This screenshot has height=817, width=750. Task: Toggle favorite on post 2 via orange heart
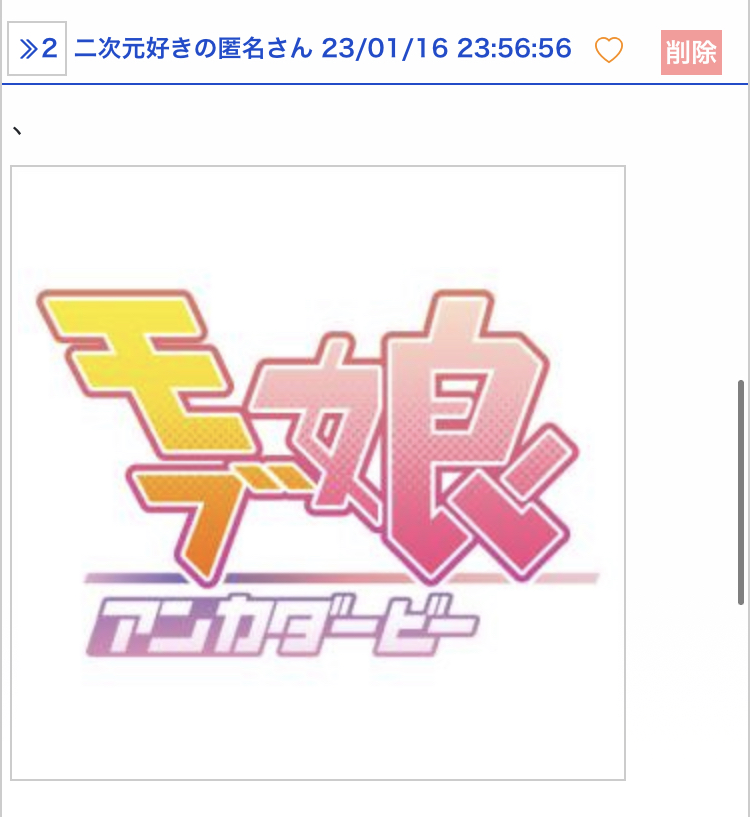[x=608, y=51]
